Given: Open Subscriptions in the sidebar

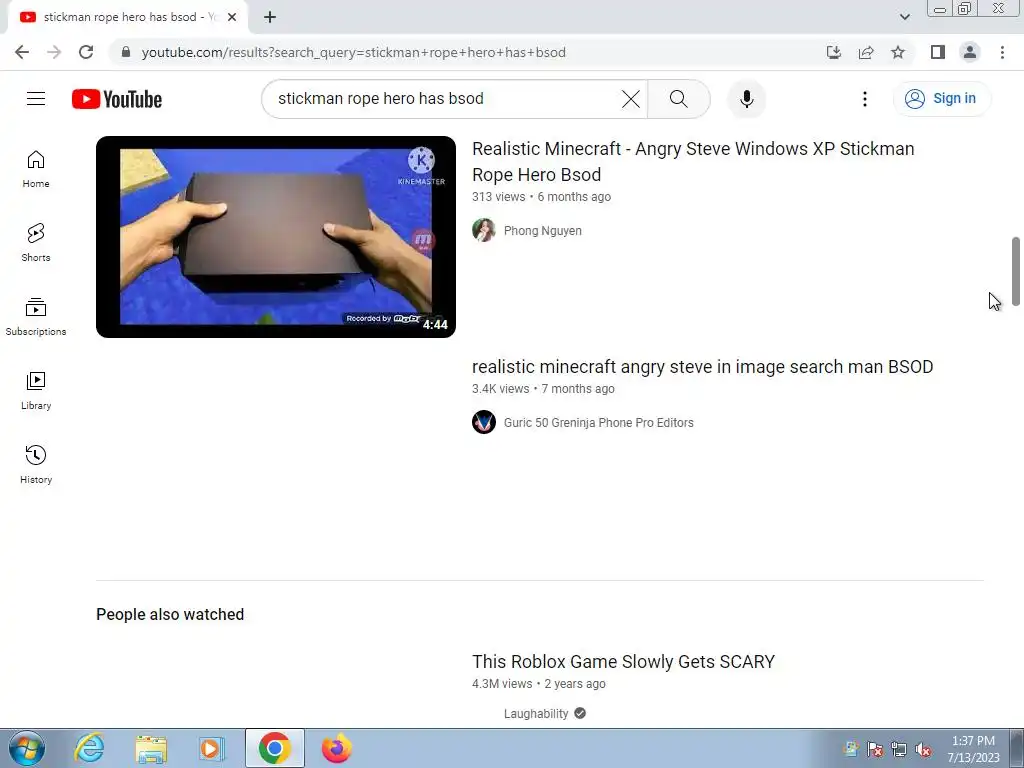Looking at the screenshot, I should tap(36, 317).
